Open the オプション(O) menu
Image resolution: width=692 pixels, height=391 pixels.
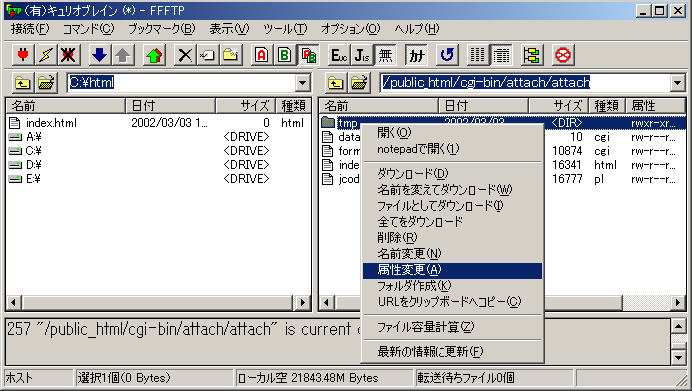coord(350,29)
